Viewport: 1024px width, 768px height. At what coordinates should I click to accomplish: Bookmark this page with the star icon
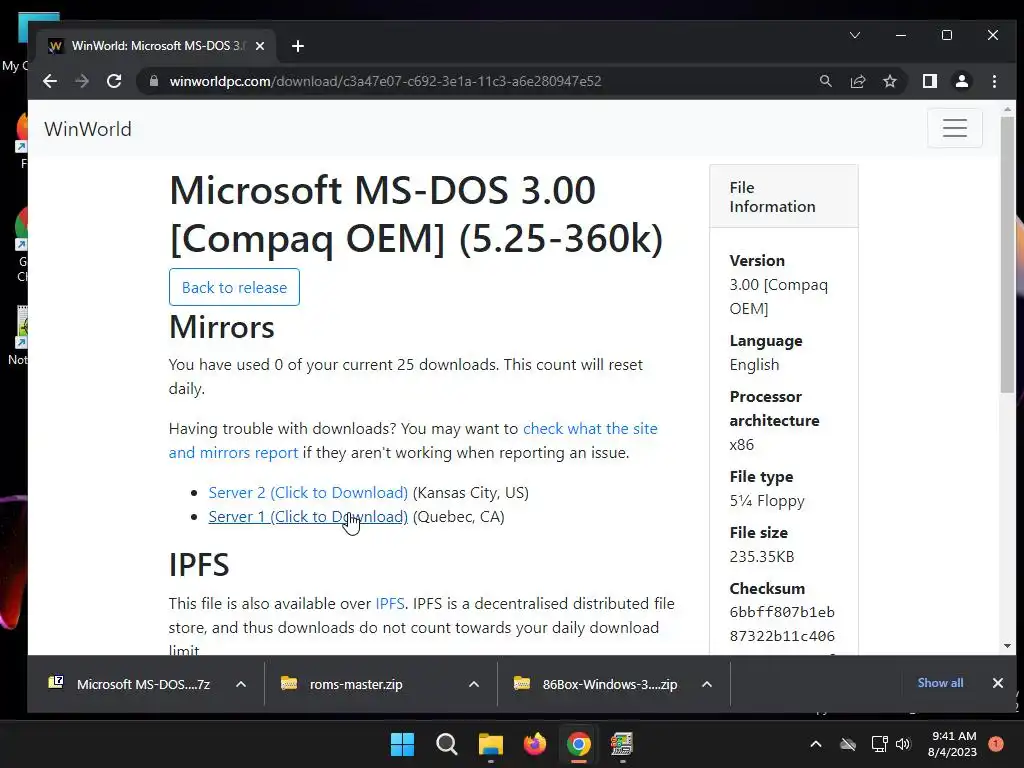click(889, 81)
